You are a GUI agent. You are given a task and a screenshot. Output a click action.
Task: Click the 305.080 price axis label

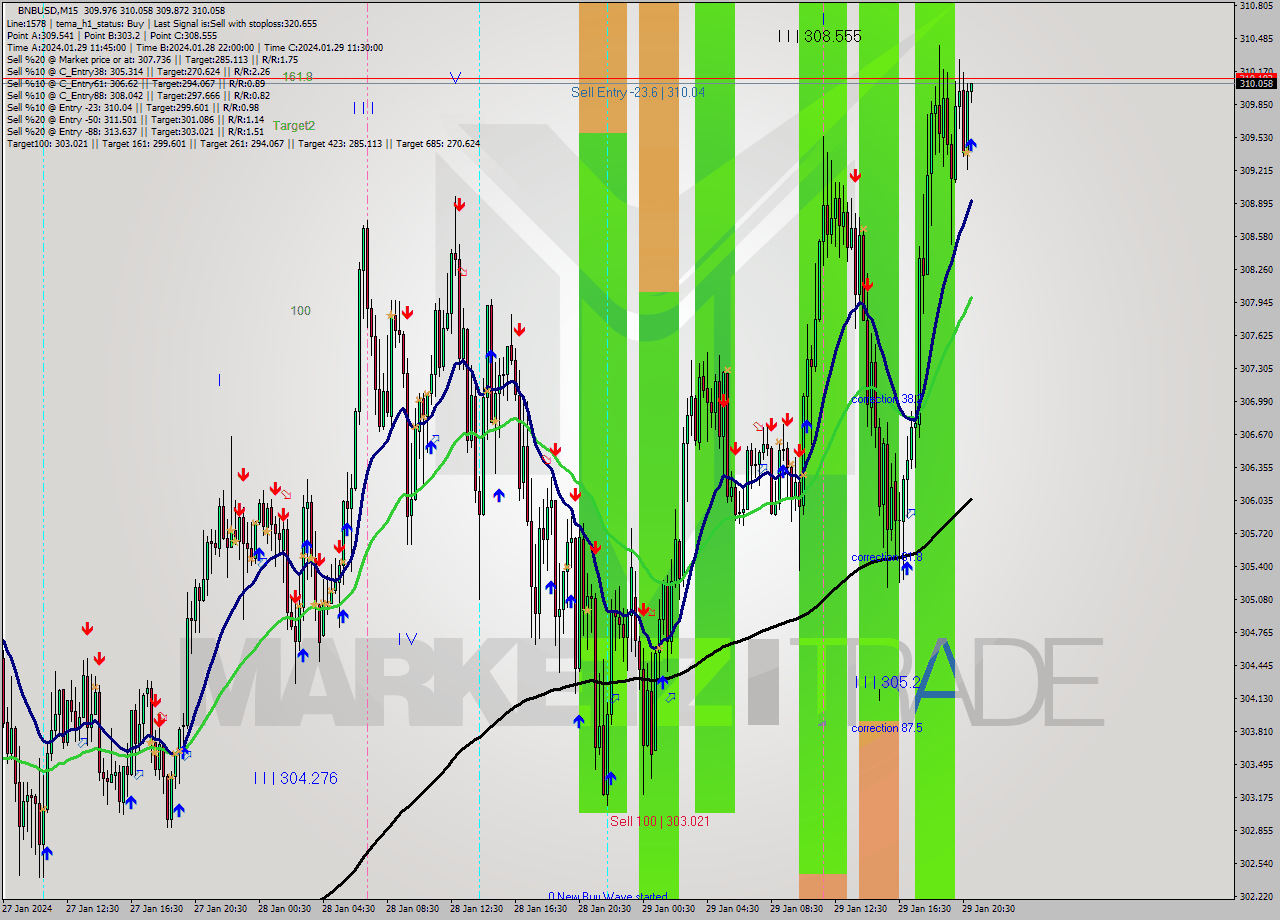(1256, 600)
